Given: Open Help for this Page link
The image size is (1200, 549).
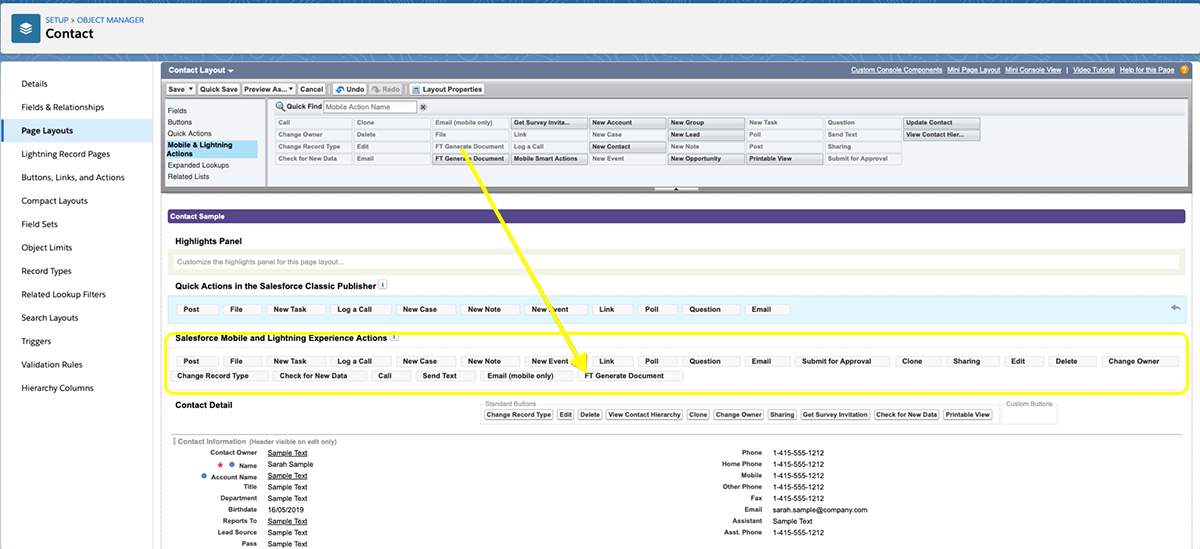Looking at the screenshot, I should click(1147, 70).
